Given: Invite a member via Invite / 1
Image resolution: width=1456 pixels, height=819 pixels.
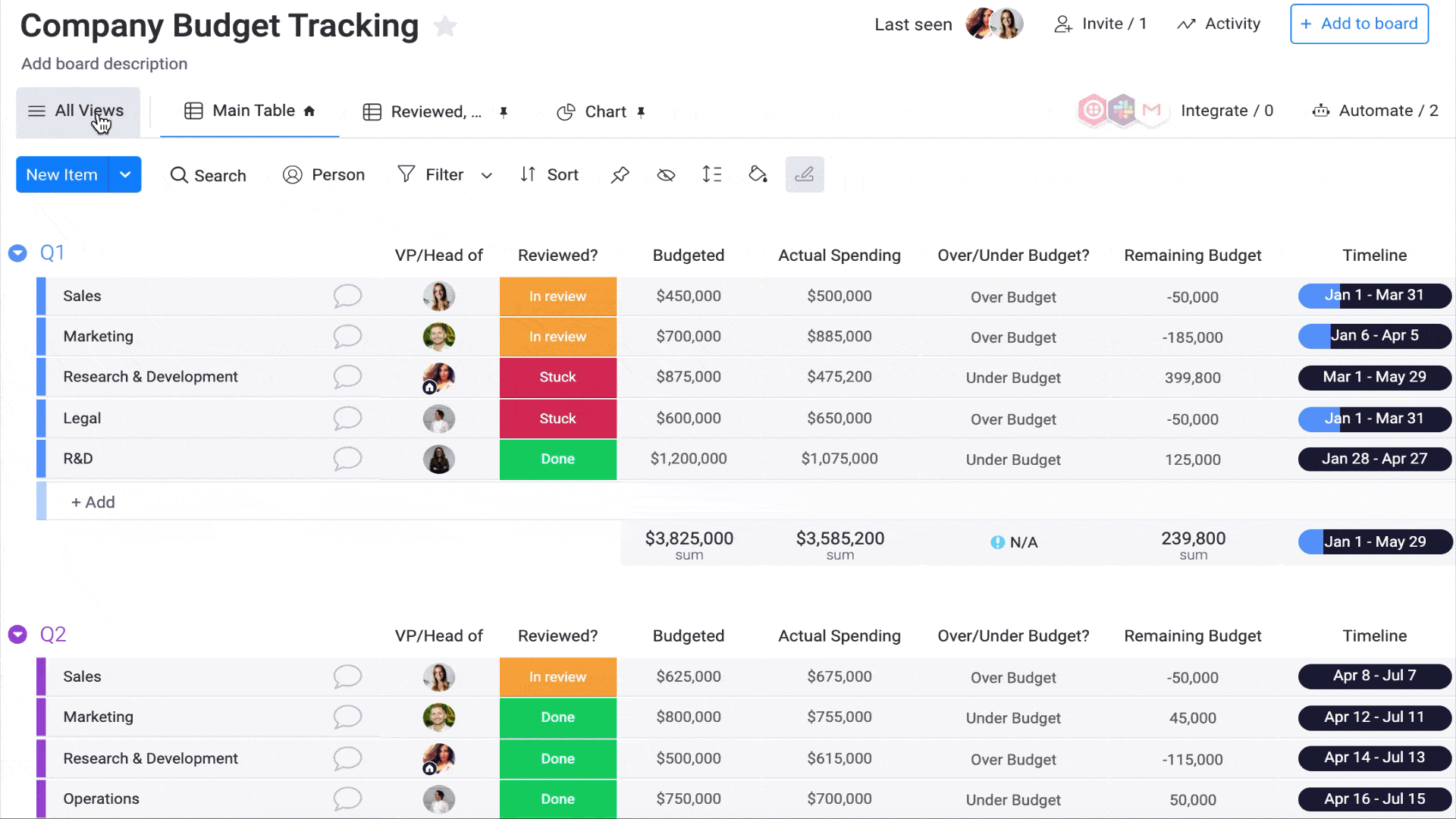Looking at the screenshot, I should tap(1100, 24).
